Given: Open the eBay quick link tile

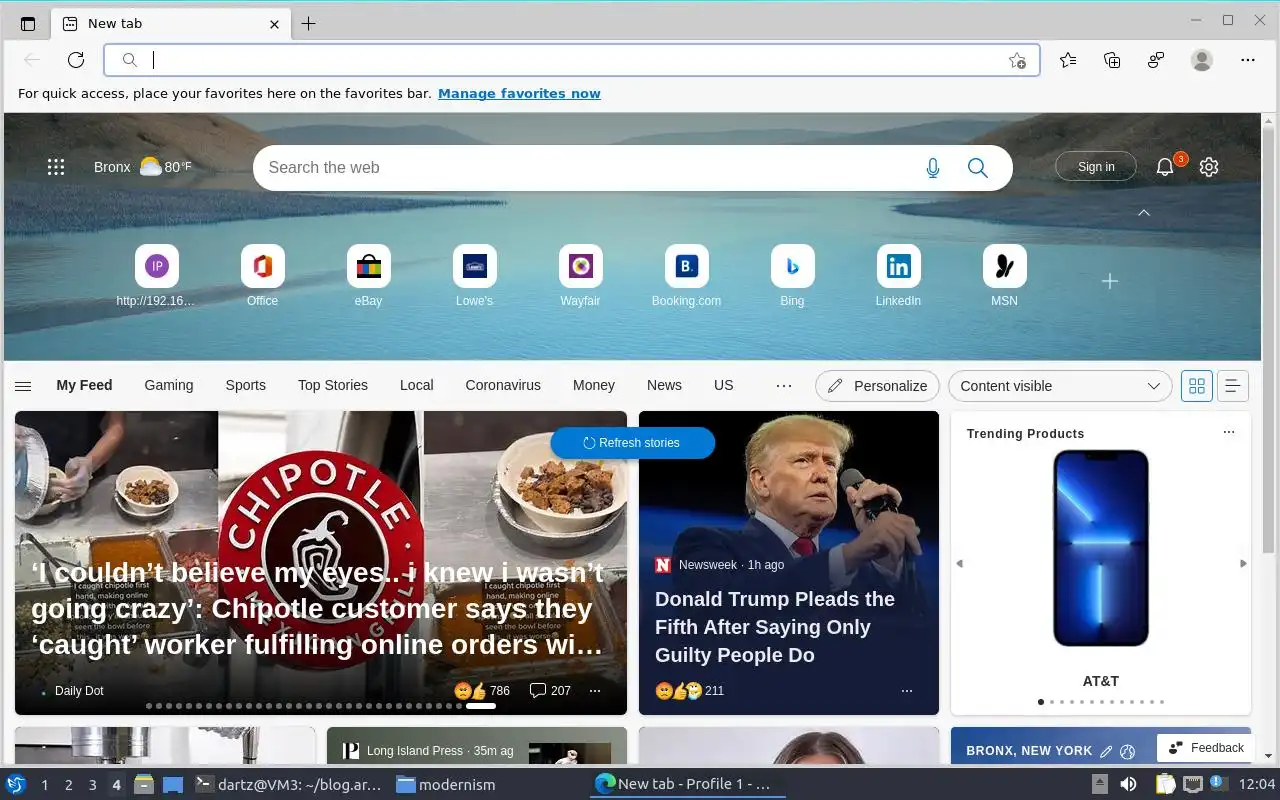Looking at the screenshot, I should click(x=369, y=276).
